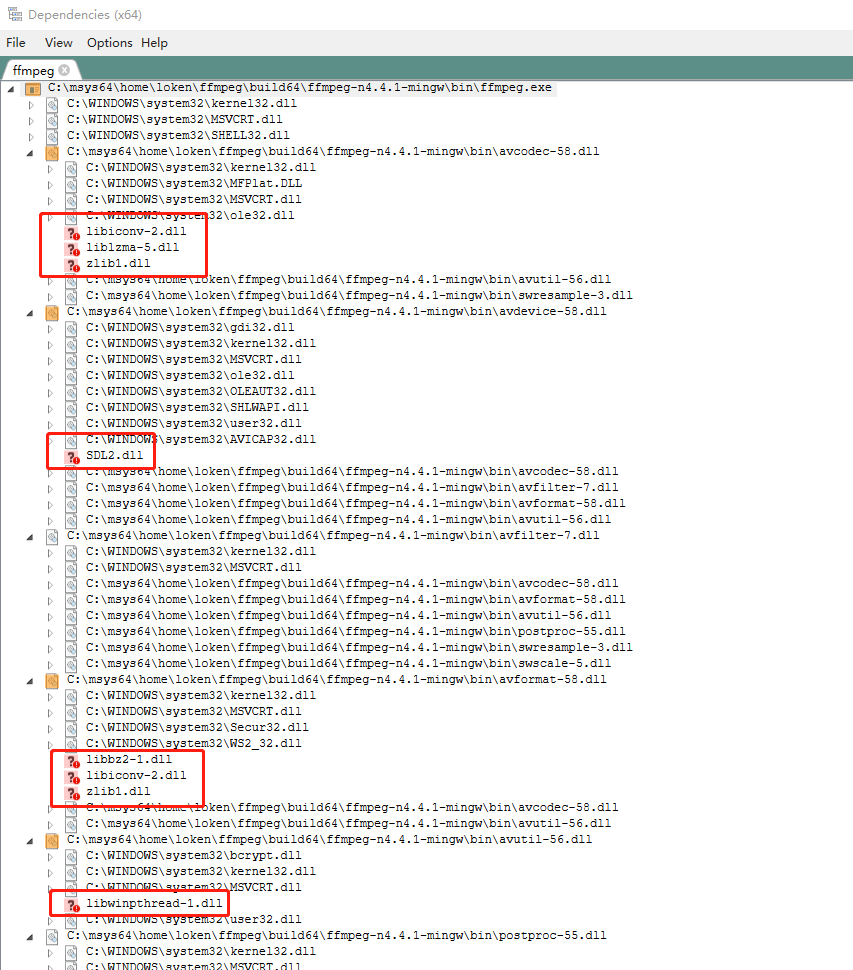Collapse the avformat-58.dll branch

[31, 680]
